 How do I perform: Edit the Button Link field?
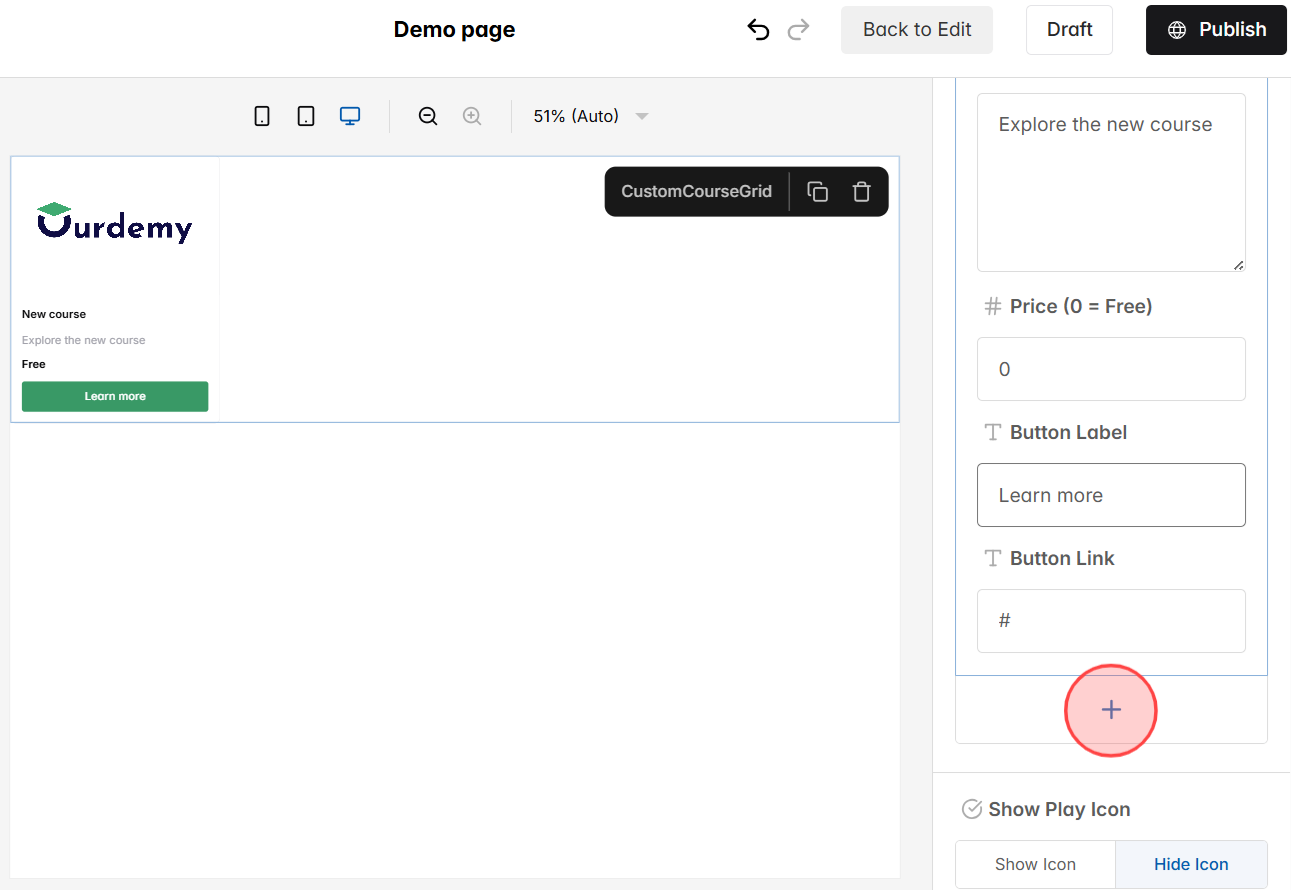[x=1111, y=620]
